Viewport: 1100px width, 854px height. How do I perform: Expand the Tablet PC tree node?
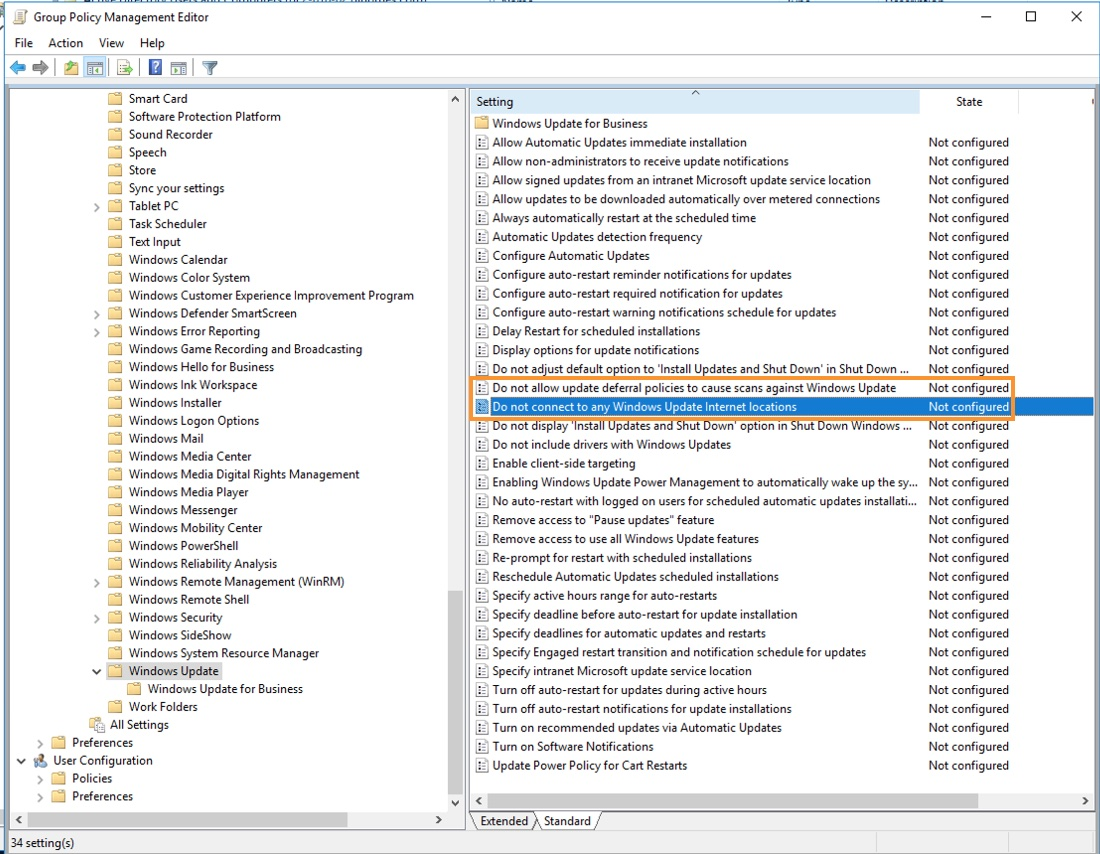pyautogui.click(x=96, y=205)
